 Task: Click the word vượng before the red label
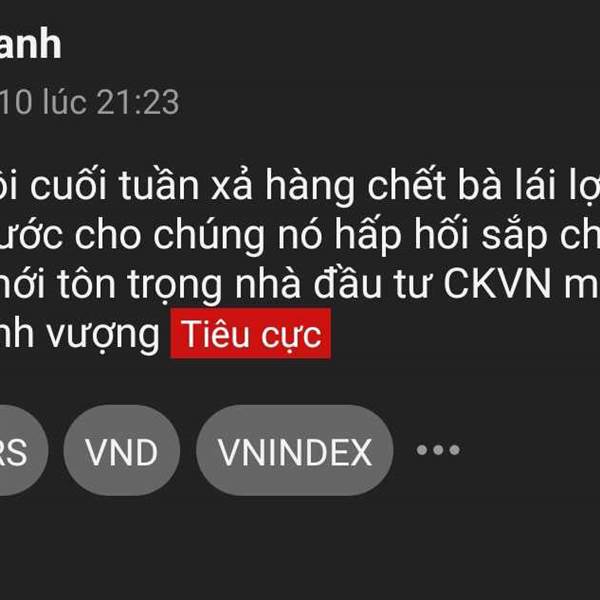(103, 335)
